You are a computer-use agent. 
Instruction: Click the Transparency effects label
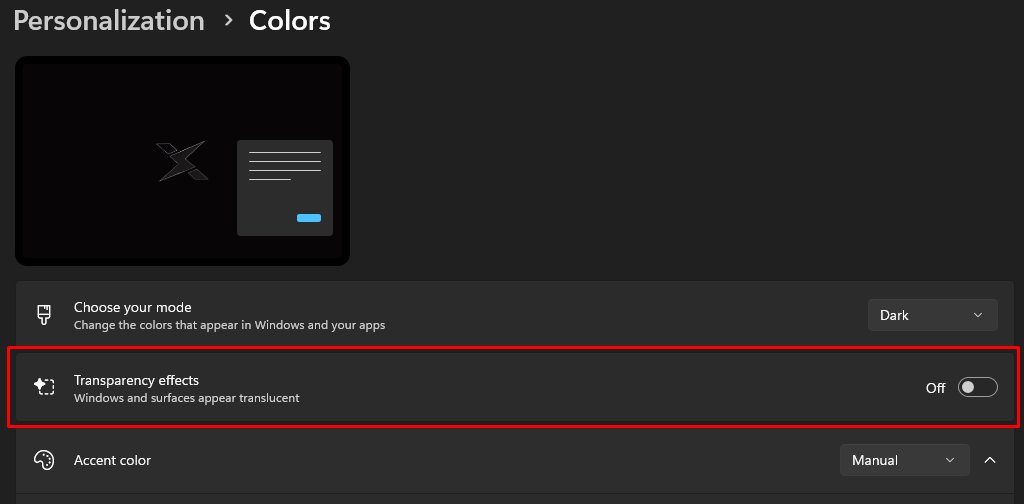point(136,380)
